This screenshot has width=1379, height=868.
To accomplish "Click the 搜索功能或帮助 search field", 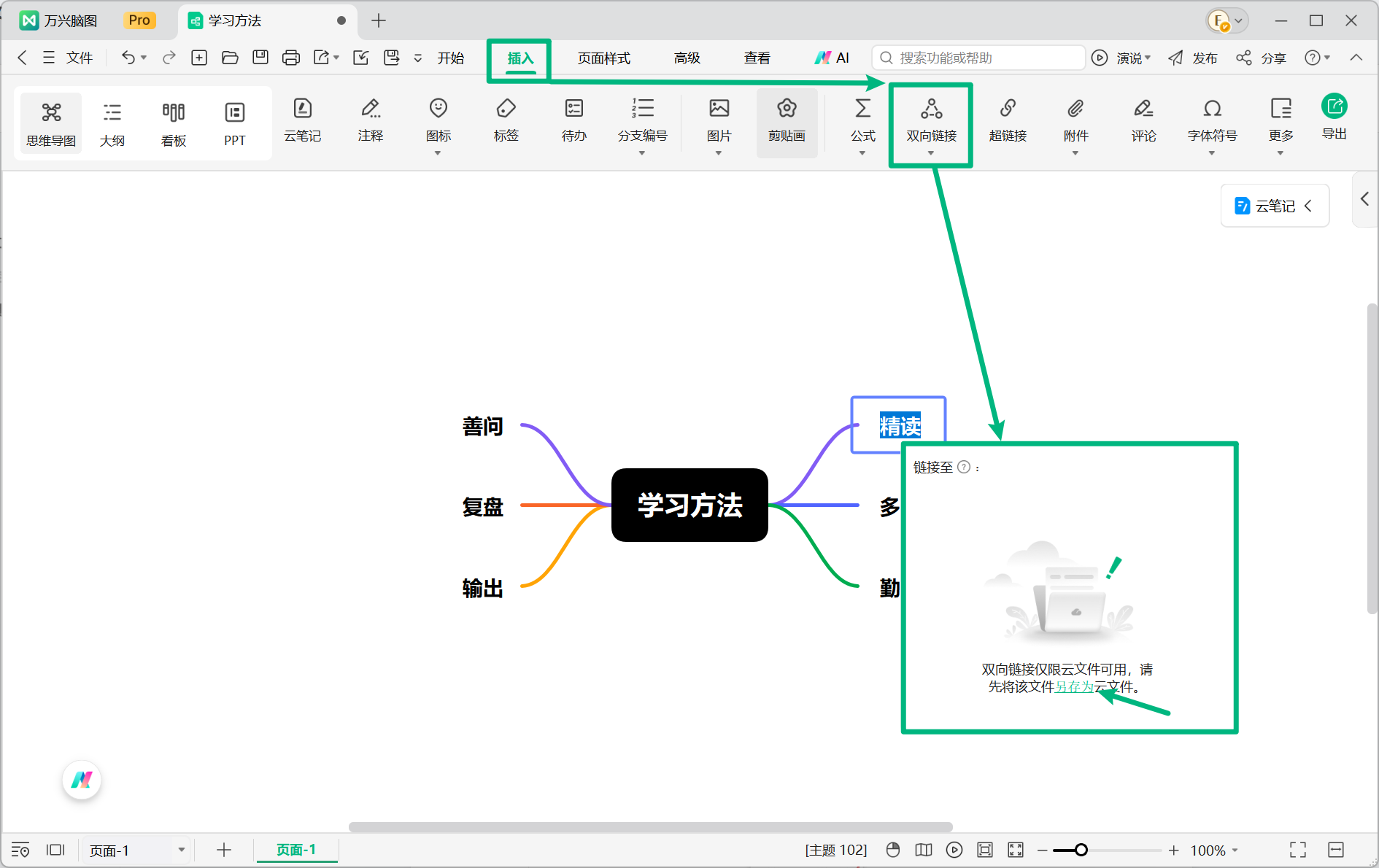I will tap(978, 58).
